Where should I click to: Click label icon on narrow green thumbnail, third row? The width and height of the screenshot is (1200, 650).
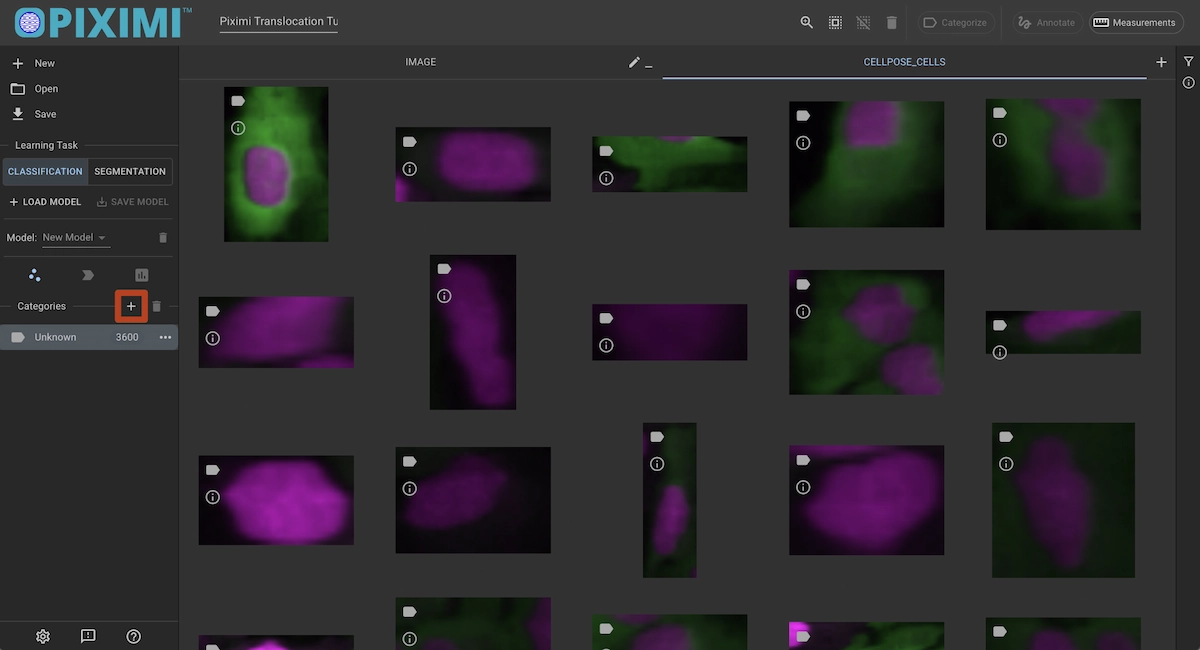coord(657,437)
